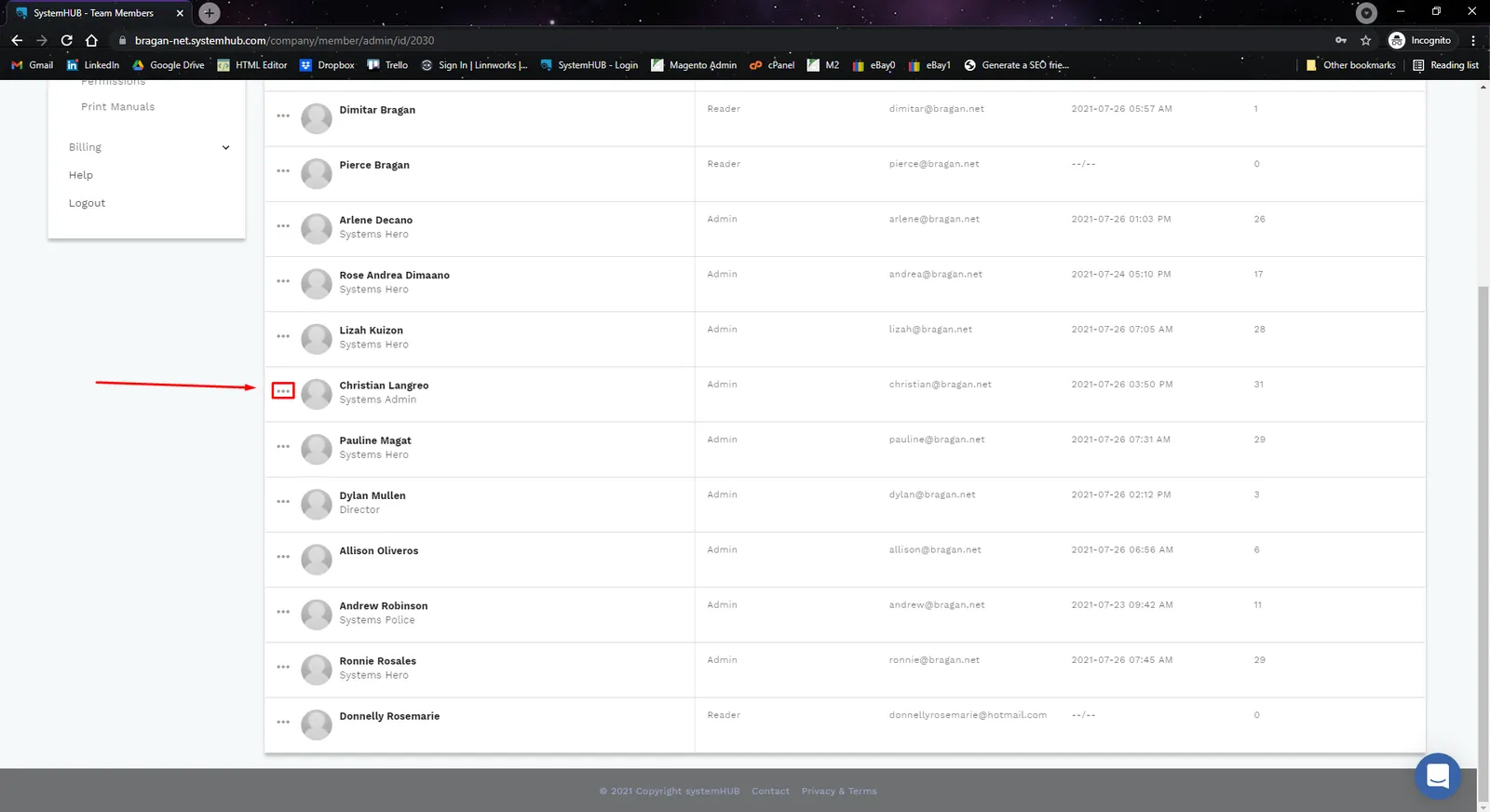Open the Privacy & Terms footer link
Image resolution: width=1490 pixels, height=812 pixels.
[x=839, y=792]
